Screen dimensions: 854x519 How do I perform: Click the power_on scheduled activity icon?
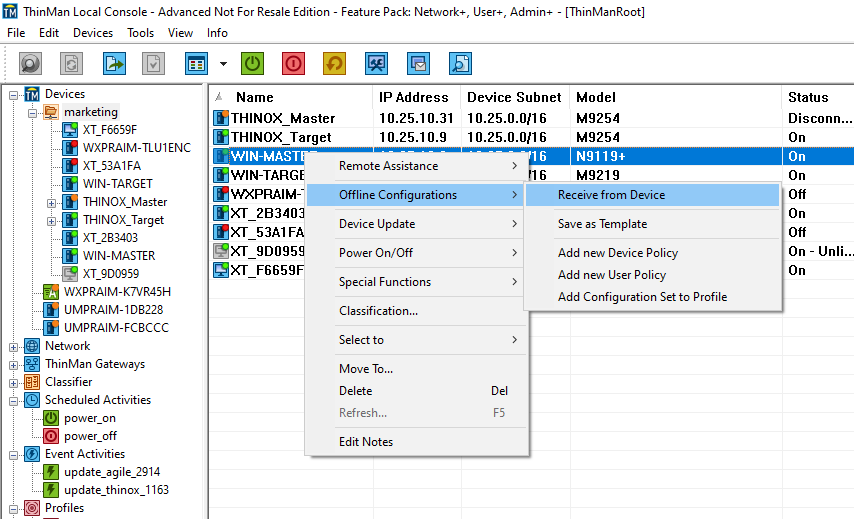tap(51, 418)
